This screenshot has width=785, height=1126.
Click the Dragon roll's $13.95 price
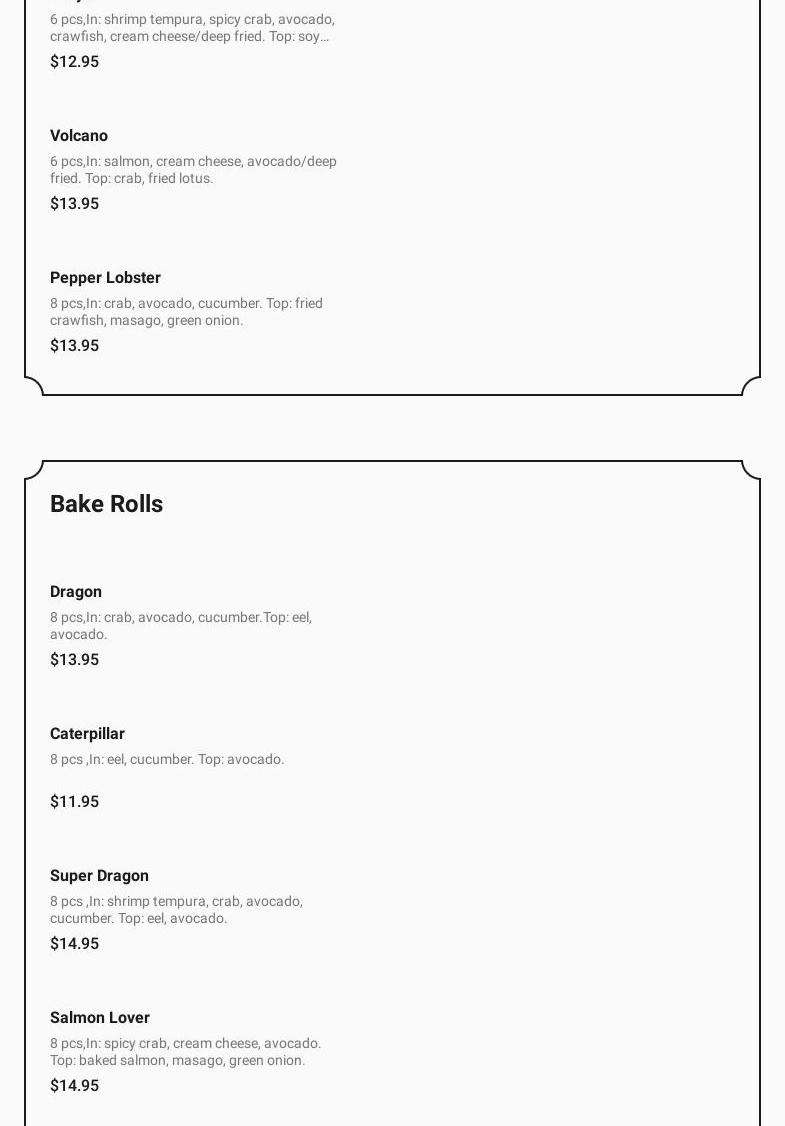[x=74, y=660]
